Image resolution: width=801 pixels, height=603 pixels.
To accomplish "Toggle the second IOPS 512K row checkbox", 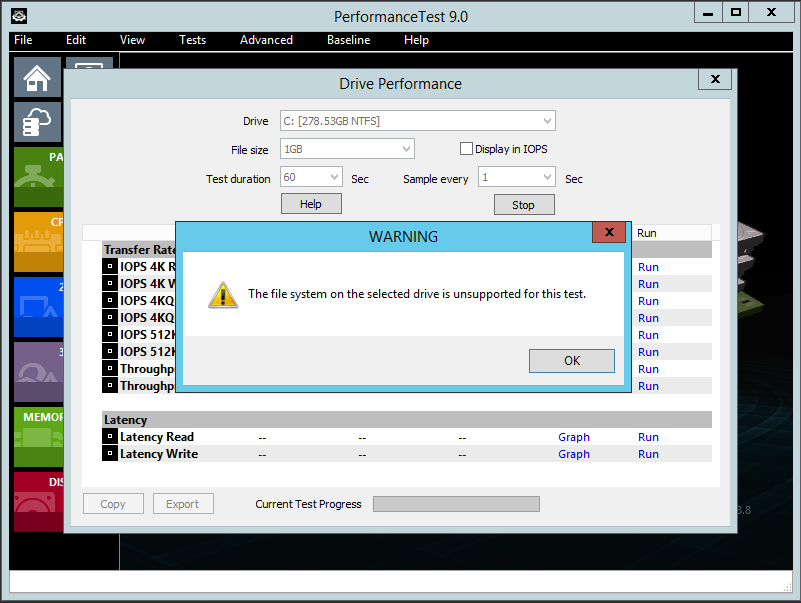I will pos(110,351).
